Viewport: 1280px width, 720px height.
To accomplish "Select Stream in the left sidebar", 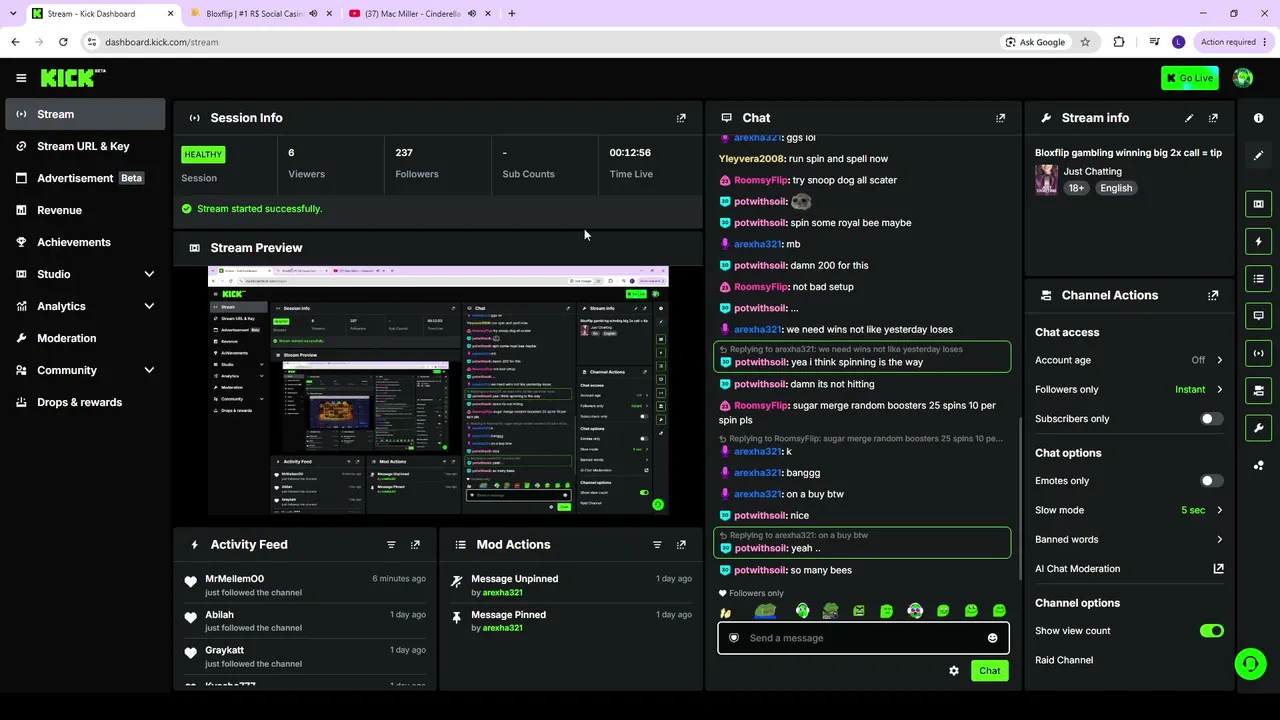I will [85, 114].
